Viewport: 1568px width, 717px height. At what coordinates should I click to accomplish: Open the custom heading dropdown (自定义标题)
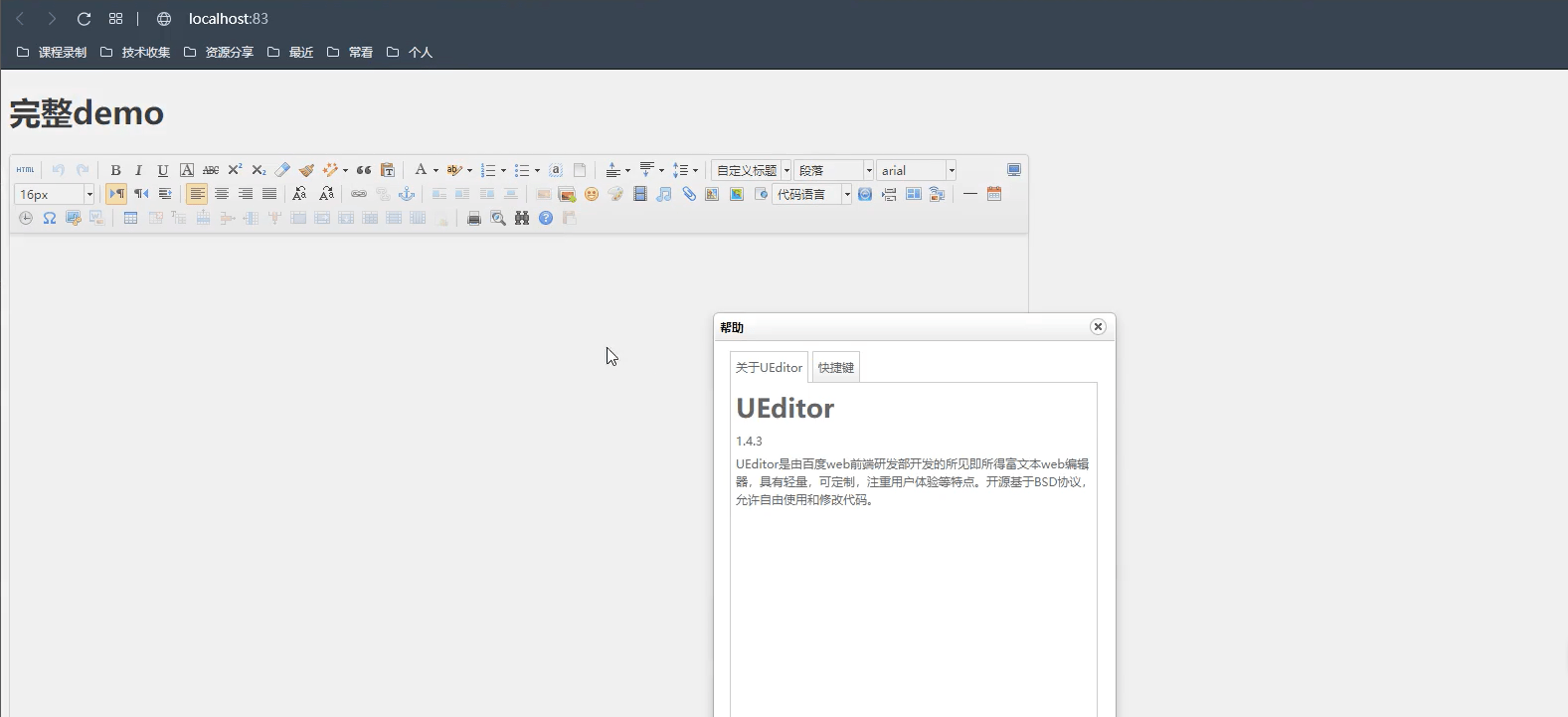pyautogui.click(x=752, y=170)
